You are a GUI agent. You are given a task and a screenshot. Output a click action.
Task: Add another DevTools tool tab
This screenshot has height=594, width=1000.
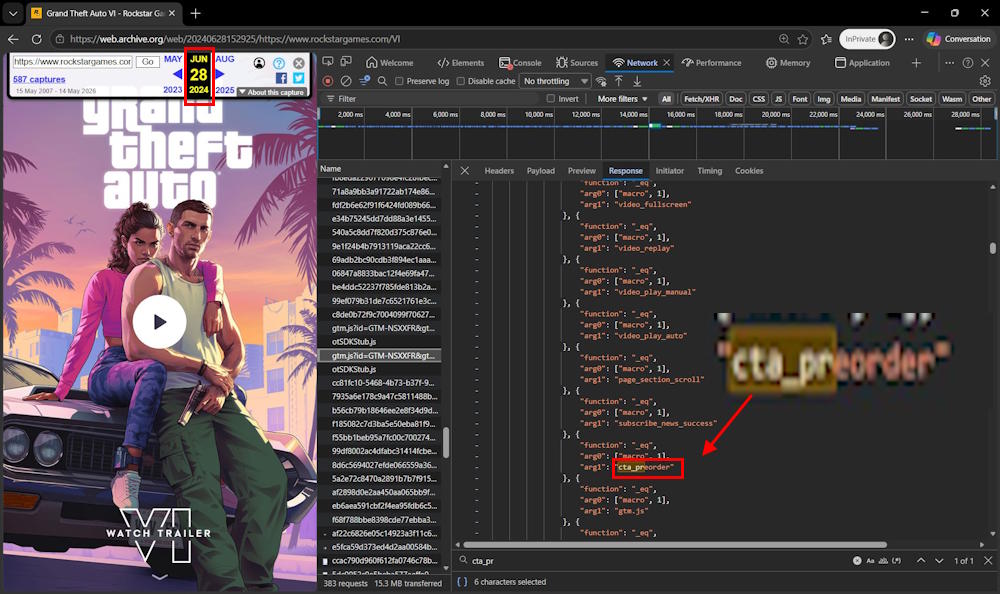coord(916,63)
